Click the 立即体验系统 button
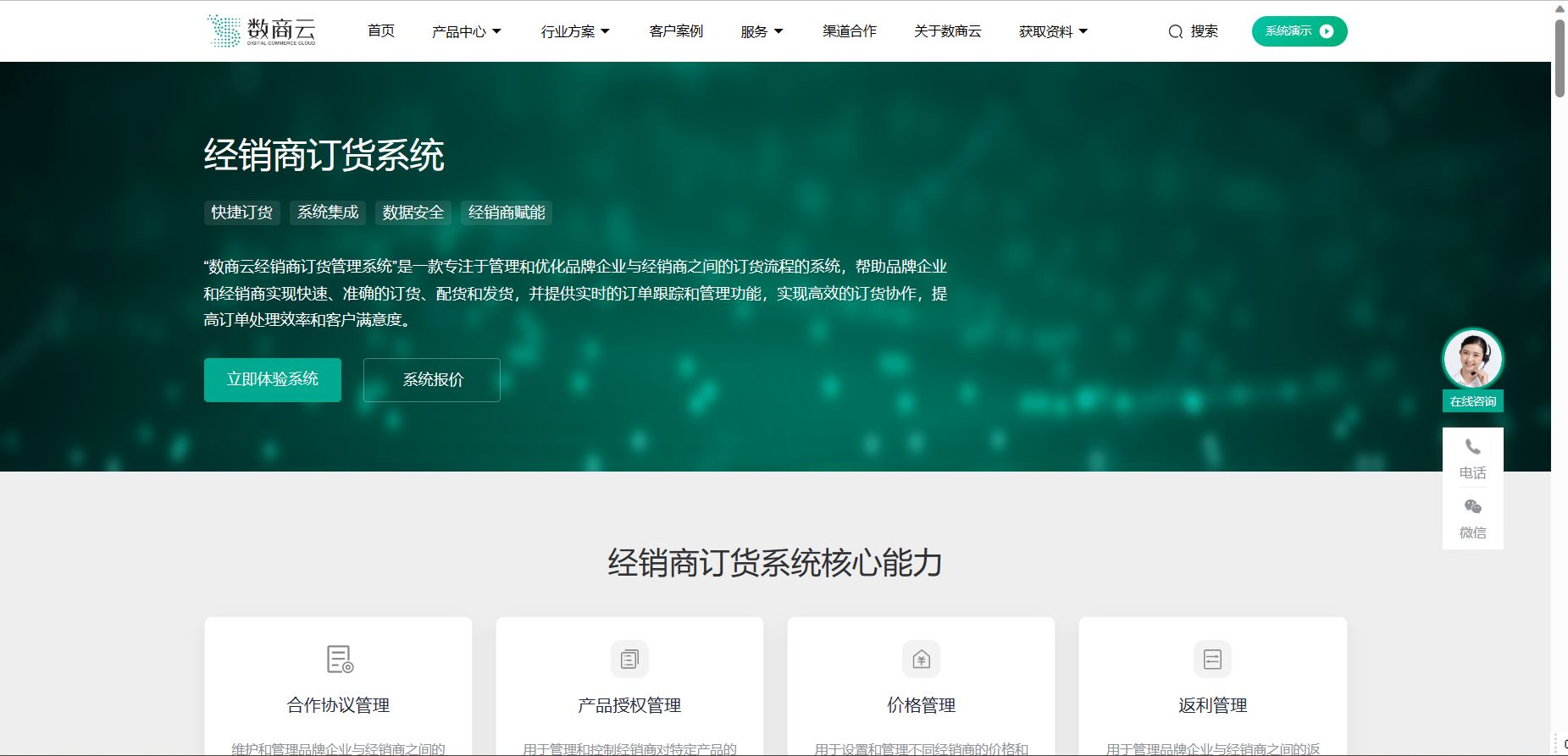Image resolution: width=1568 pixels, height=756 pixels. click(273, 380)
